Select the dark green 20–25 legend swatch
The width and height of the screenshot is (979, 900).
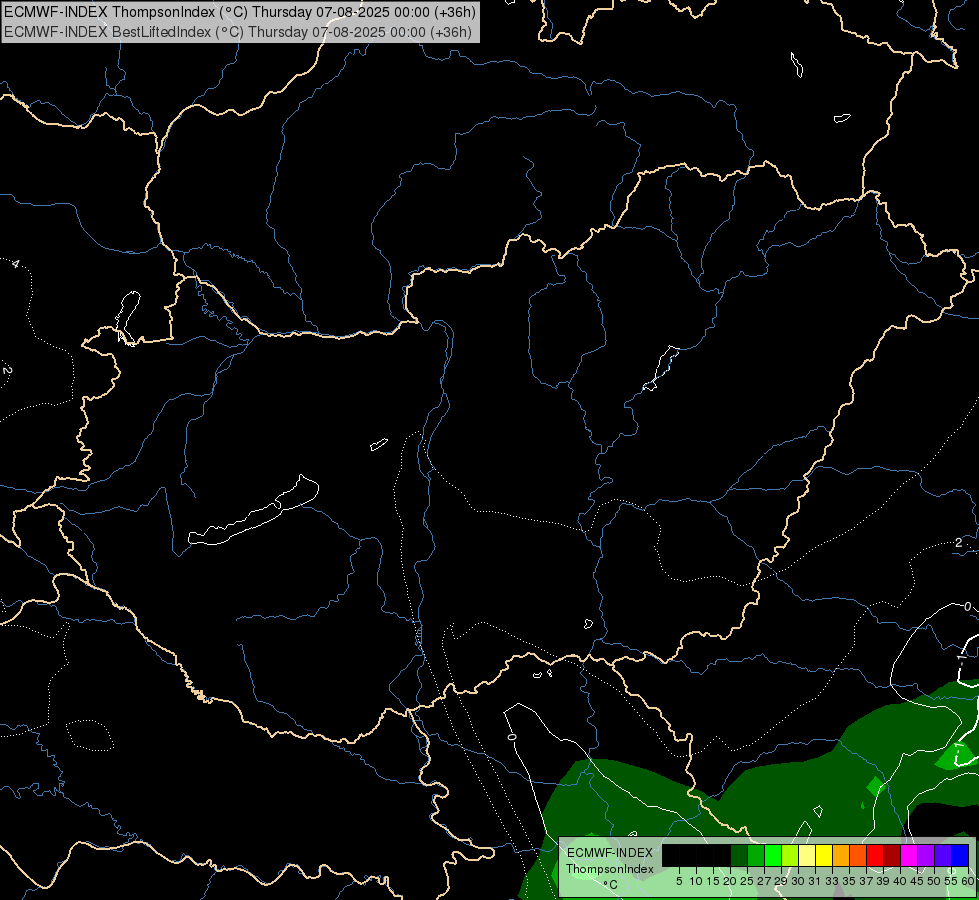pyautogui.click(x=739, y=856)
